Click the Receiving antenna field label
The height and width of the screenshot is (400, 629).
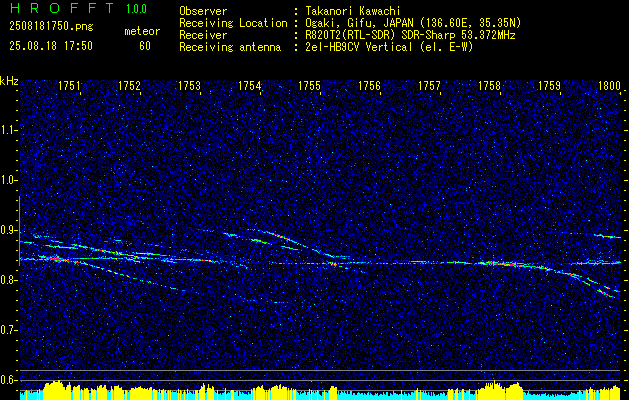pyautogui.click(x=230, y=47)
